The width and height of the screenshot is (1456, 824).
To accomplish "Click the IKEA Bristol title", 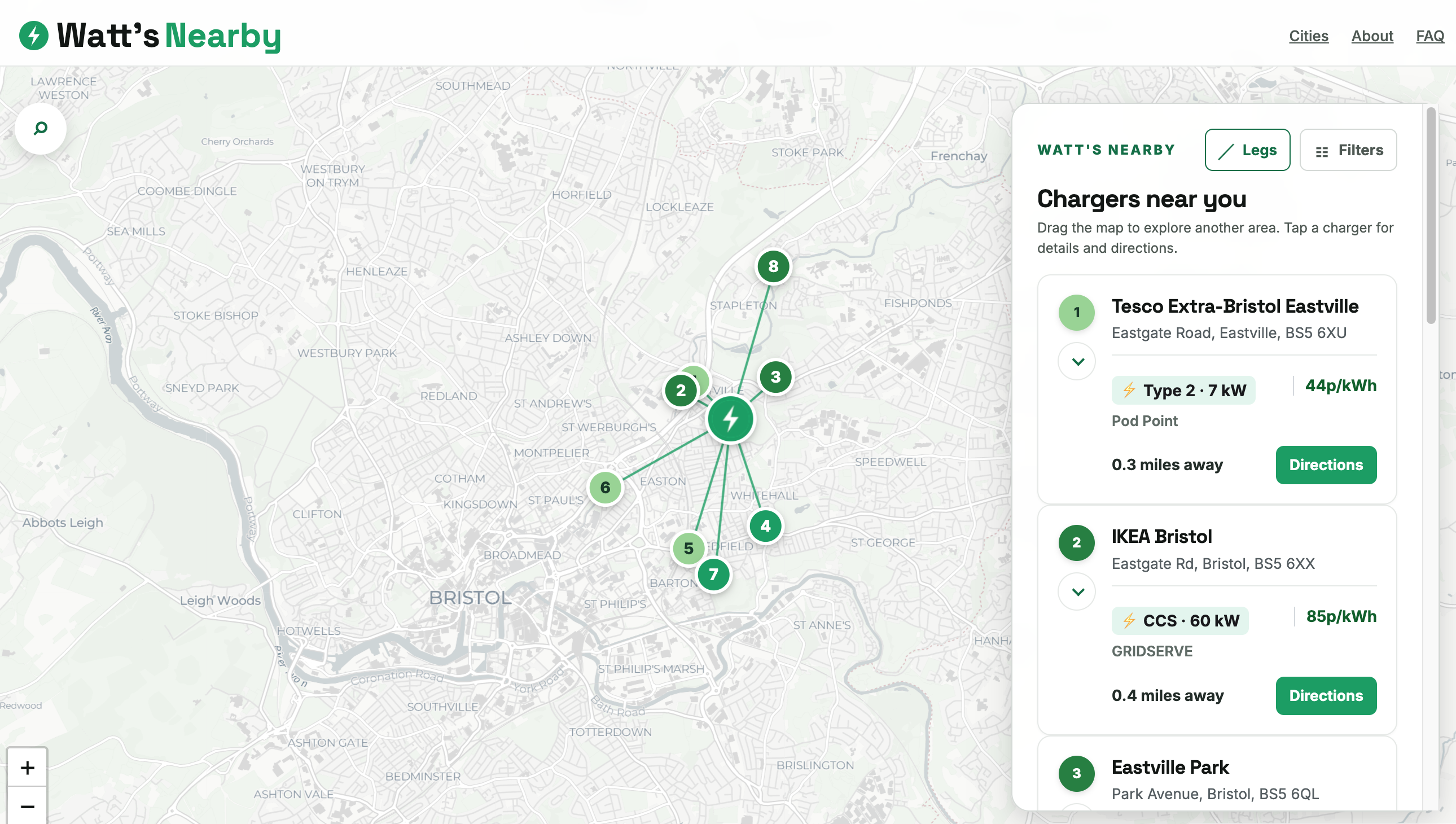I will pos(1161,537).
